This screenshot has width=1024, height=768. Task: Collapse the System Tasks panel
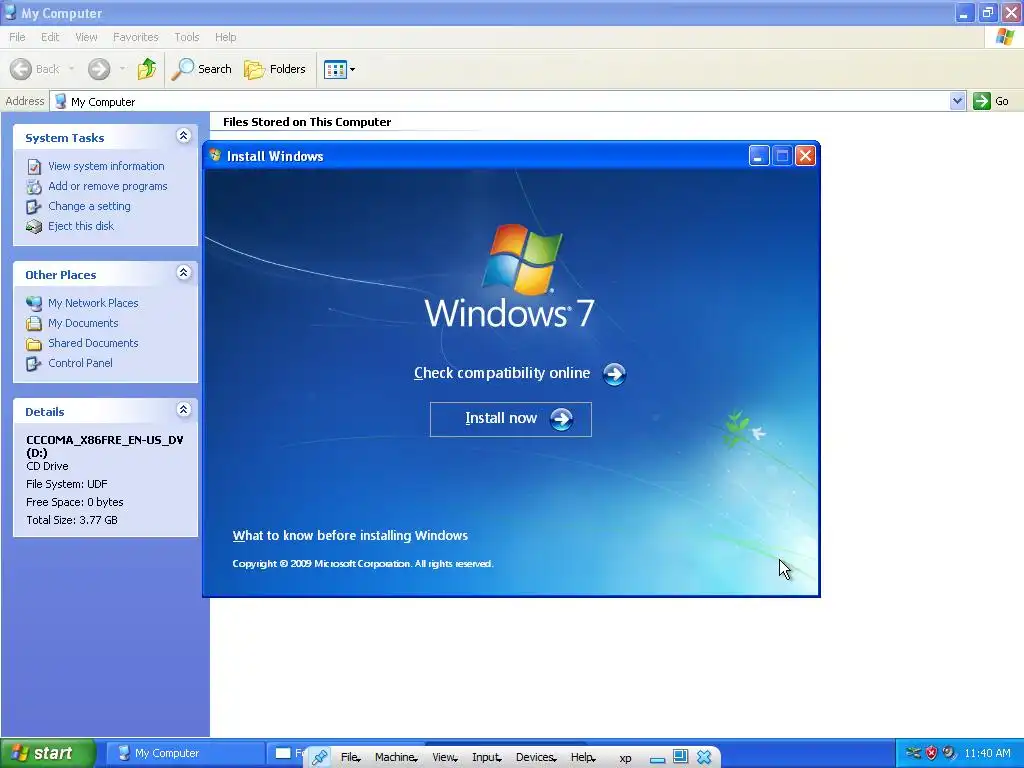point(184,136)
